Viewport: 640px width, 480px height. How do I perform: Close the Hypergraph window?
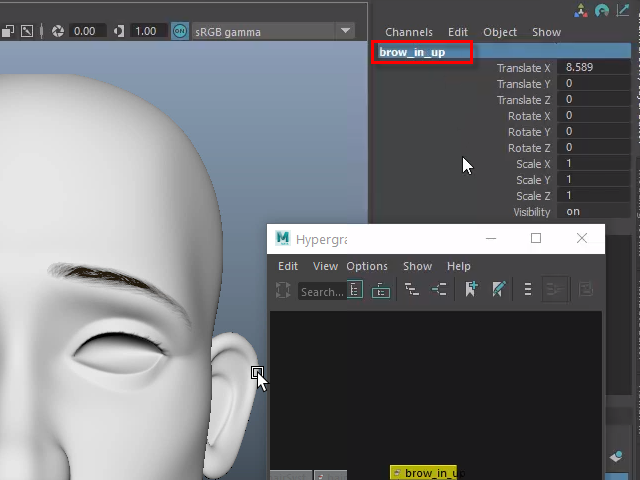582,238
